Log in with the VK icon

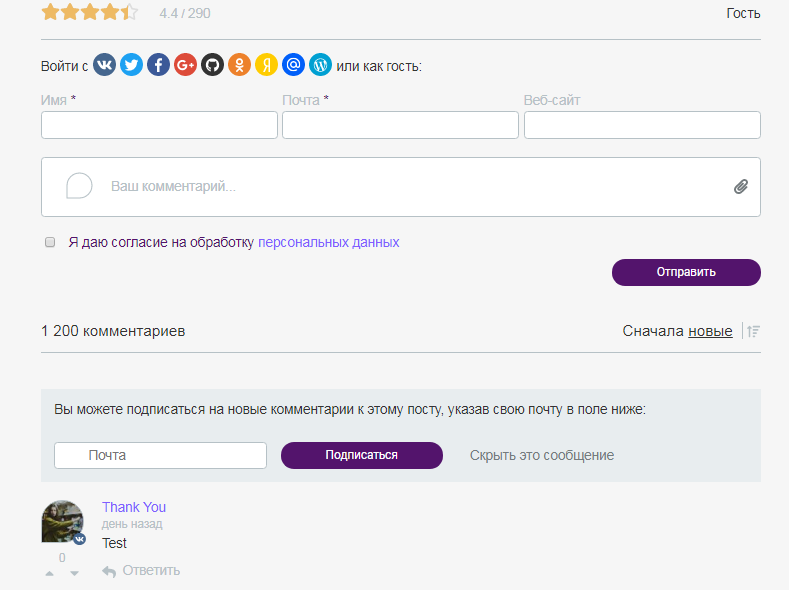pyautogui.click(x=105, y=65)
